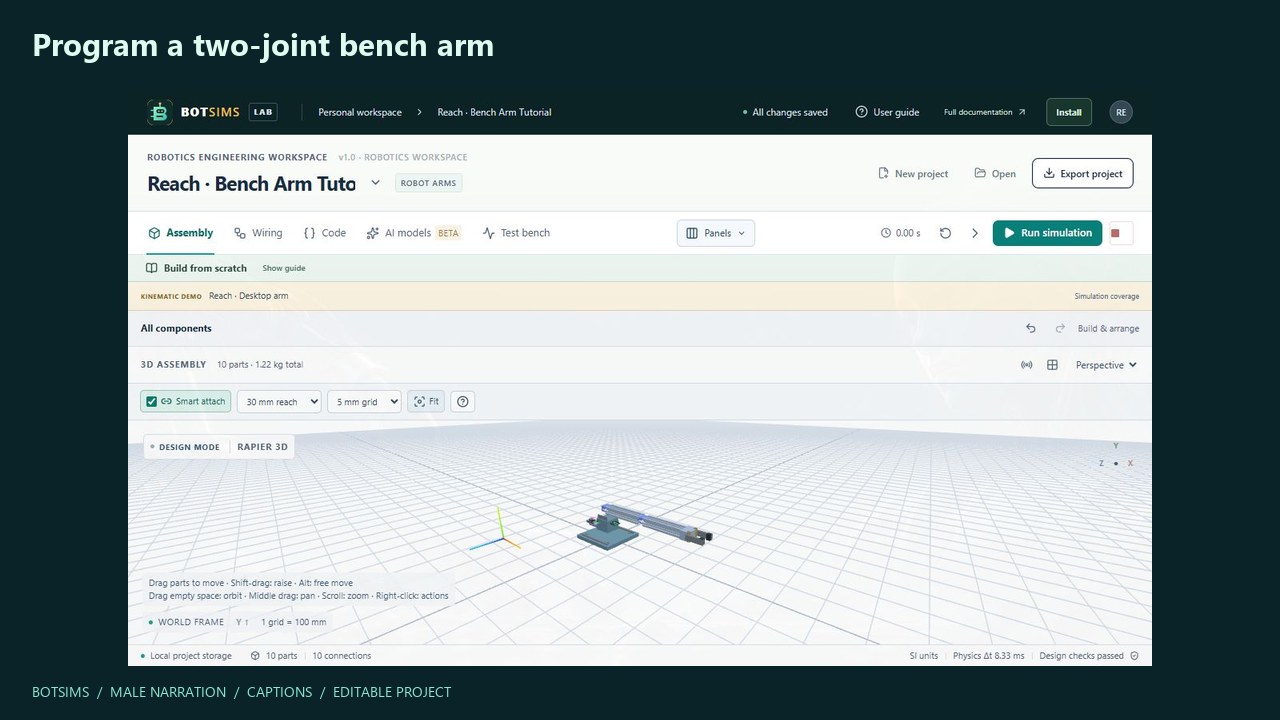Toggle the Smart attach checkbox

click(x=152, y=401)
